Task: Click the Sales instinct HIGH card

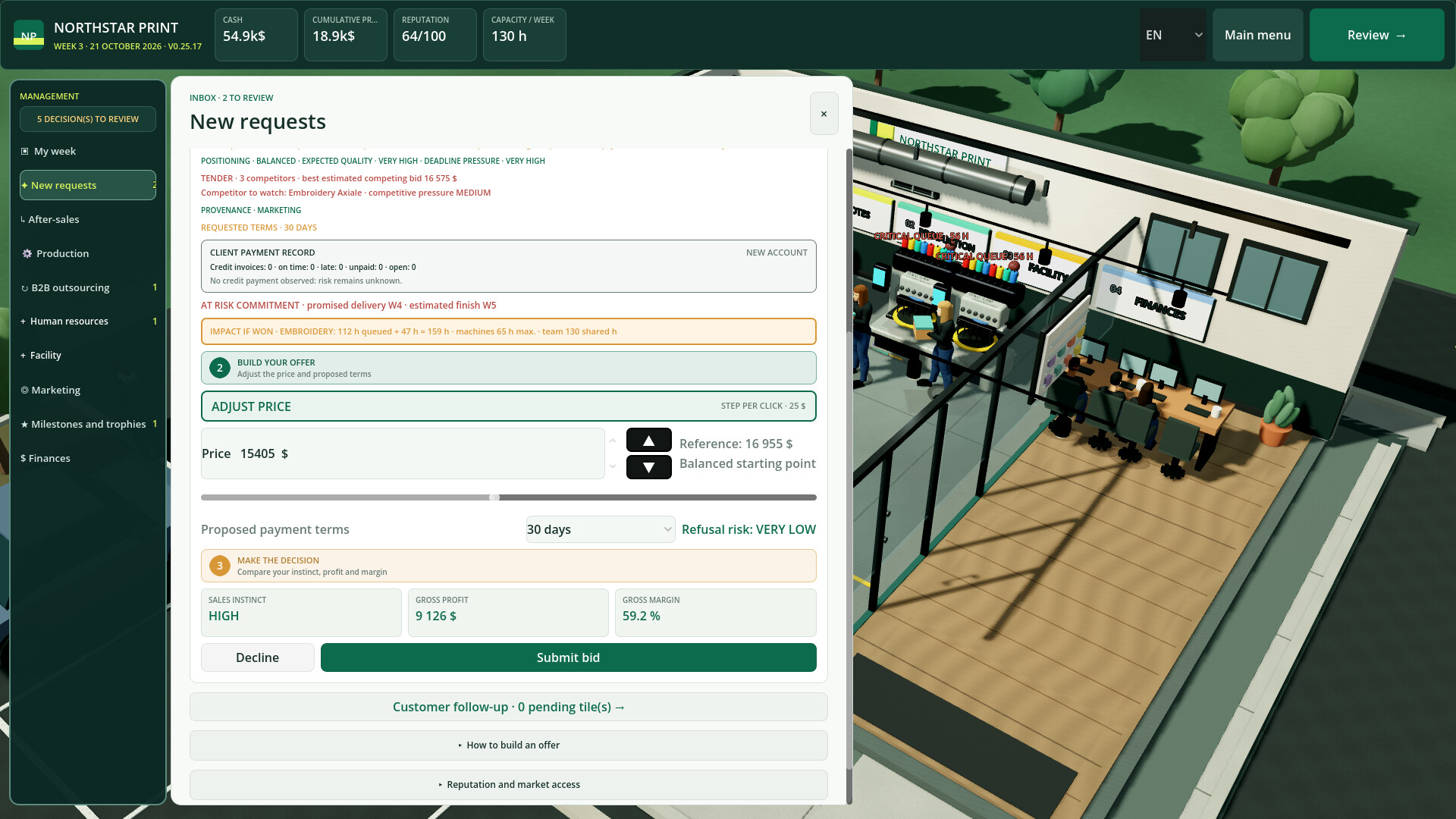Action: point(301,613)
